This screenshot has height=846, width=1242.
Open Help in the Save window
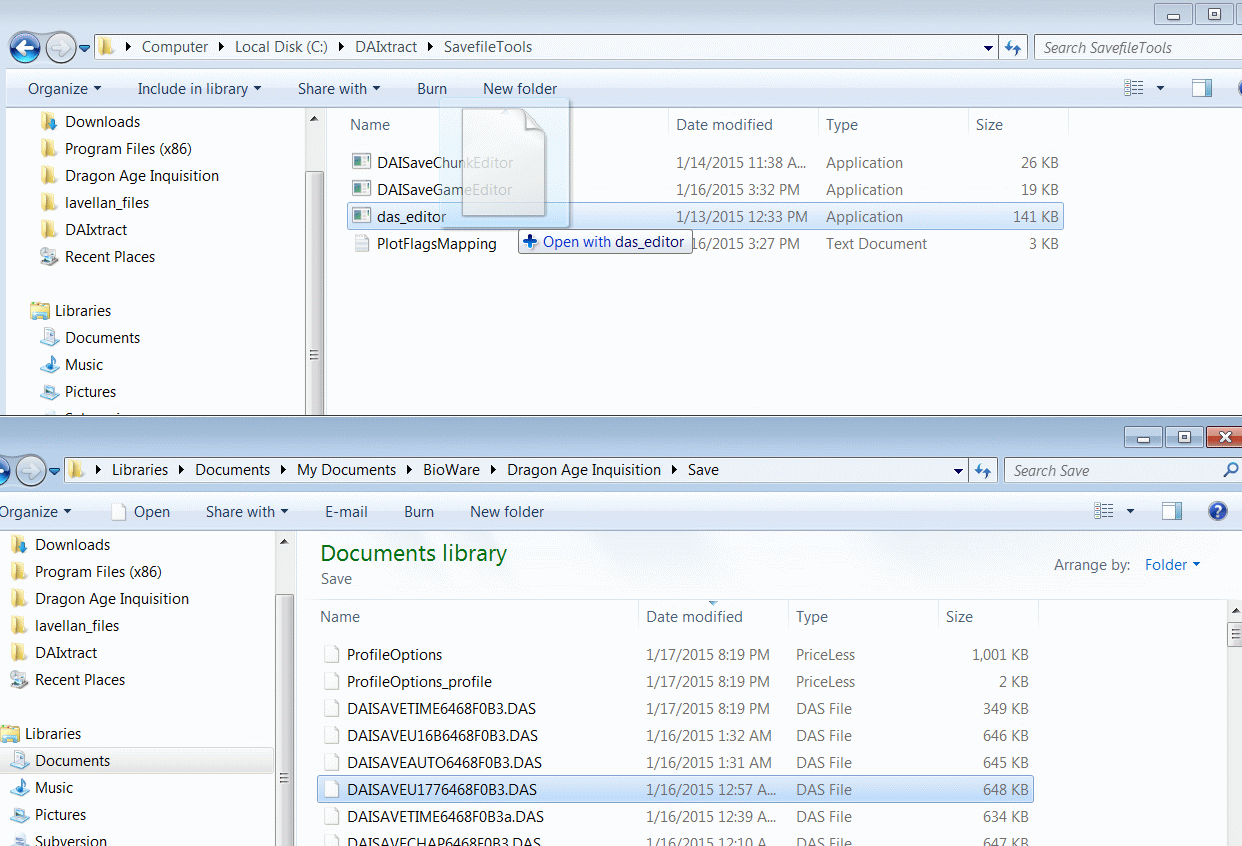tap(1218, 511)
